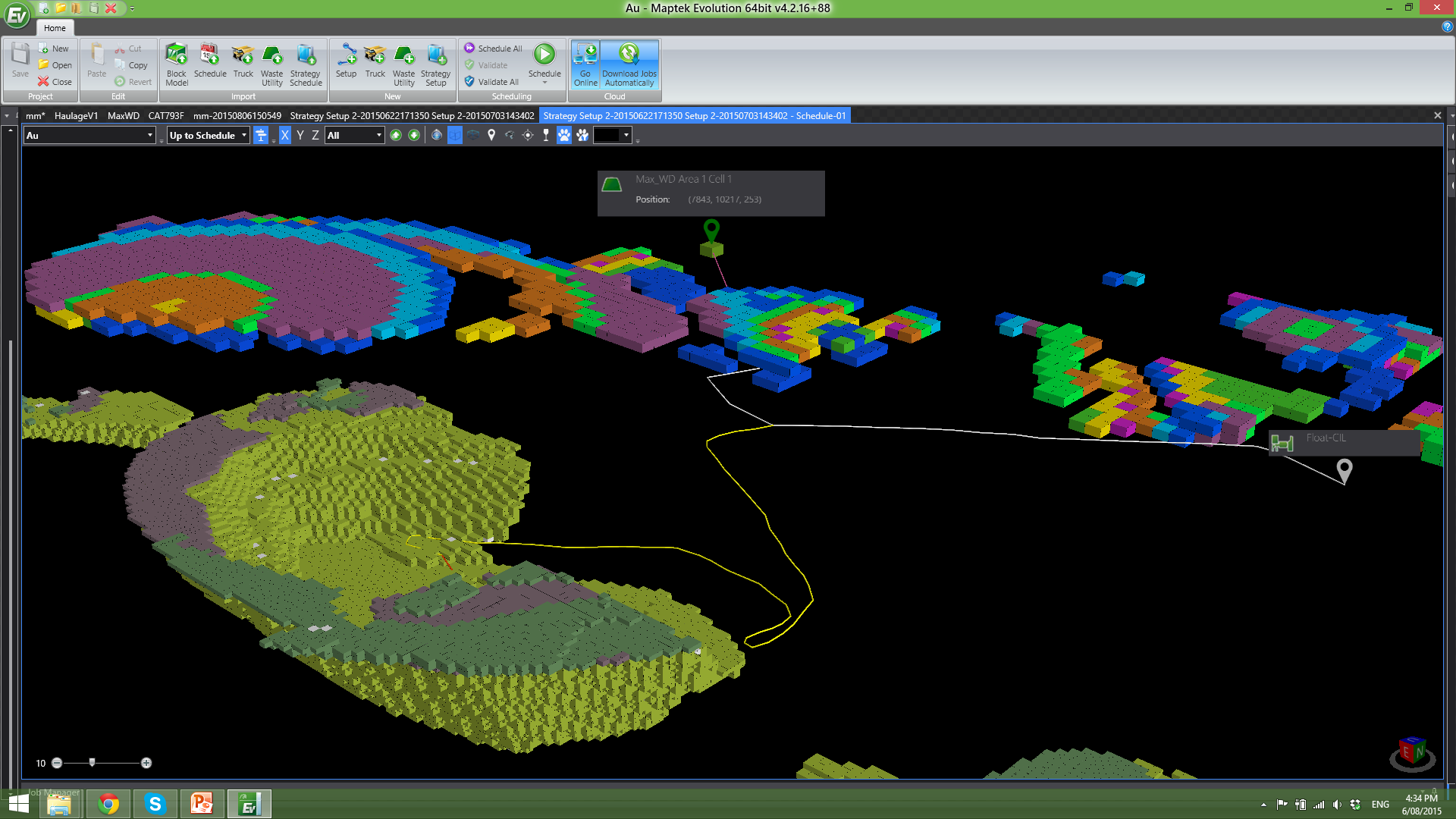This screenshot has width=1456, height=819.
Task: Click the location pin marker tool
Action: click(x=491, y=135)
